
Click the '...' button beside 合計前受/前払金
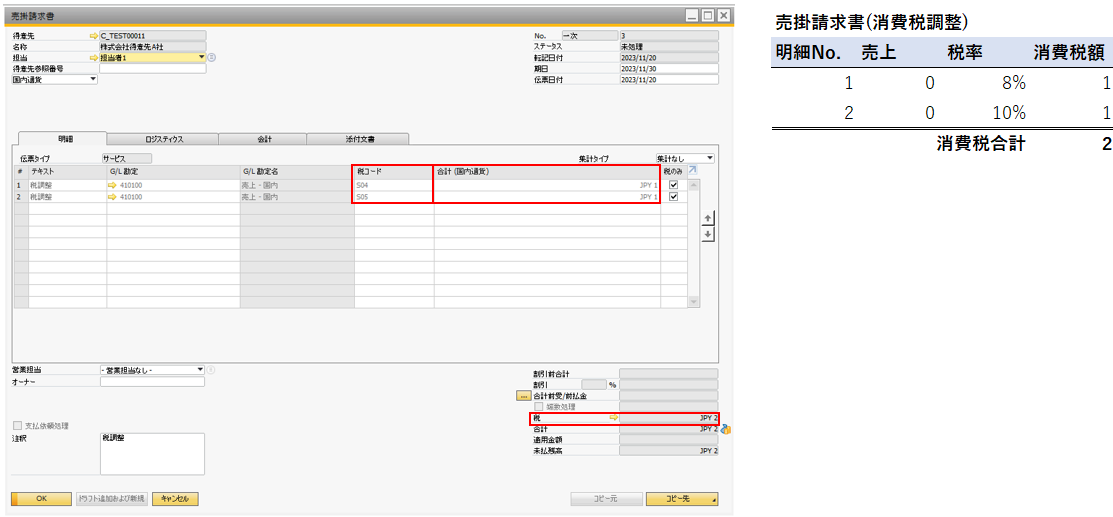[524, 396]
